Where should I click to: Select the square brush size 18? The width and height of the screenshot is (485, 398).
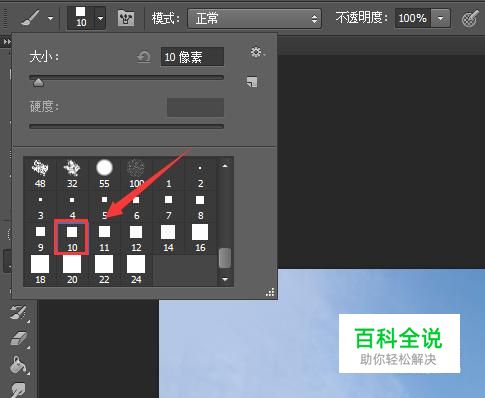tap(40, 270)
